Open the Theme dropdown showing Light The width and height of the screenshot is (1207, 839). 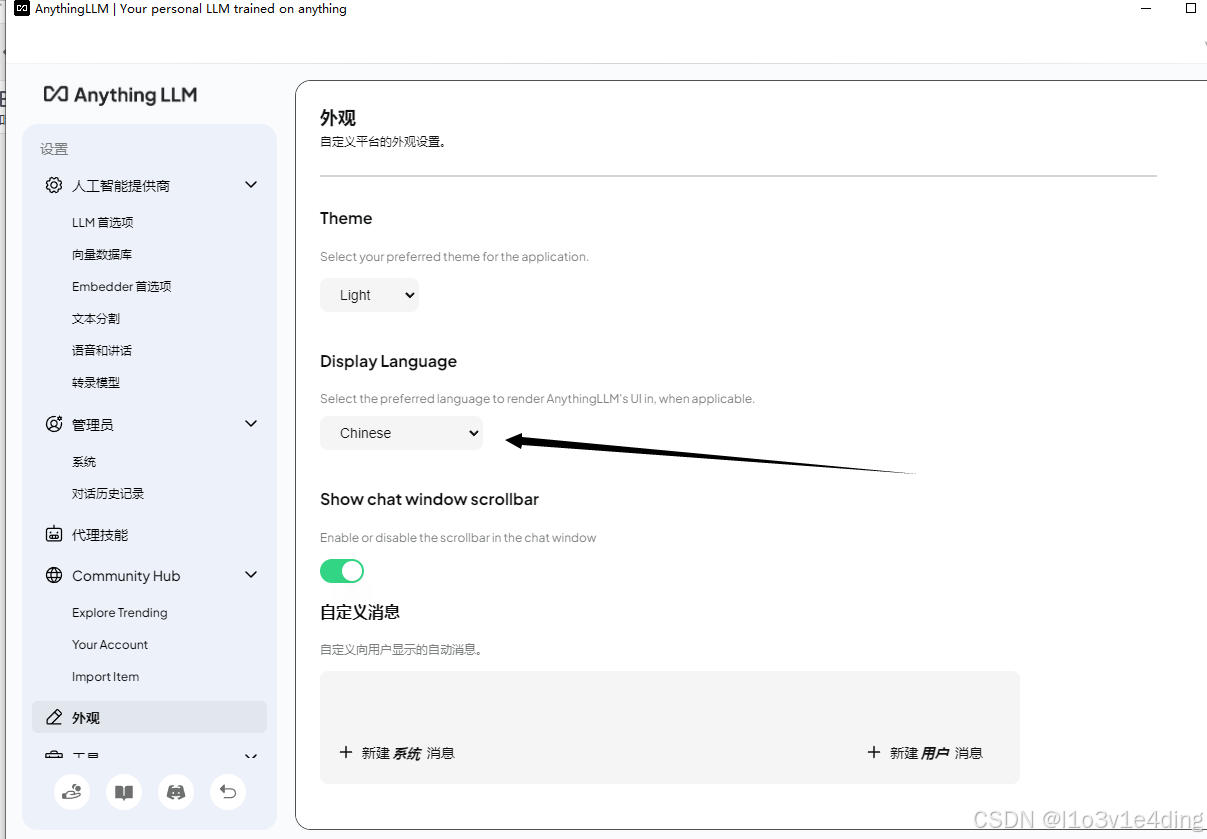[x=369, y=295]
